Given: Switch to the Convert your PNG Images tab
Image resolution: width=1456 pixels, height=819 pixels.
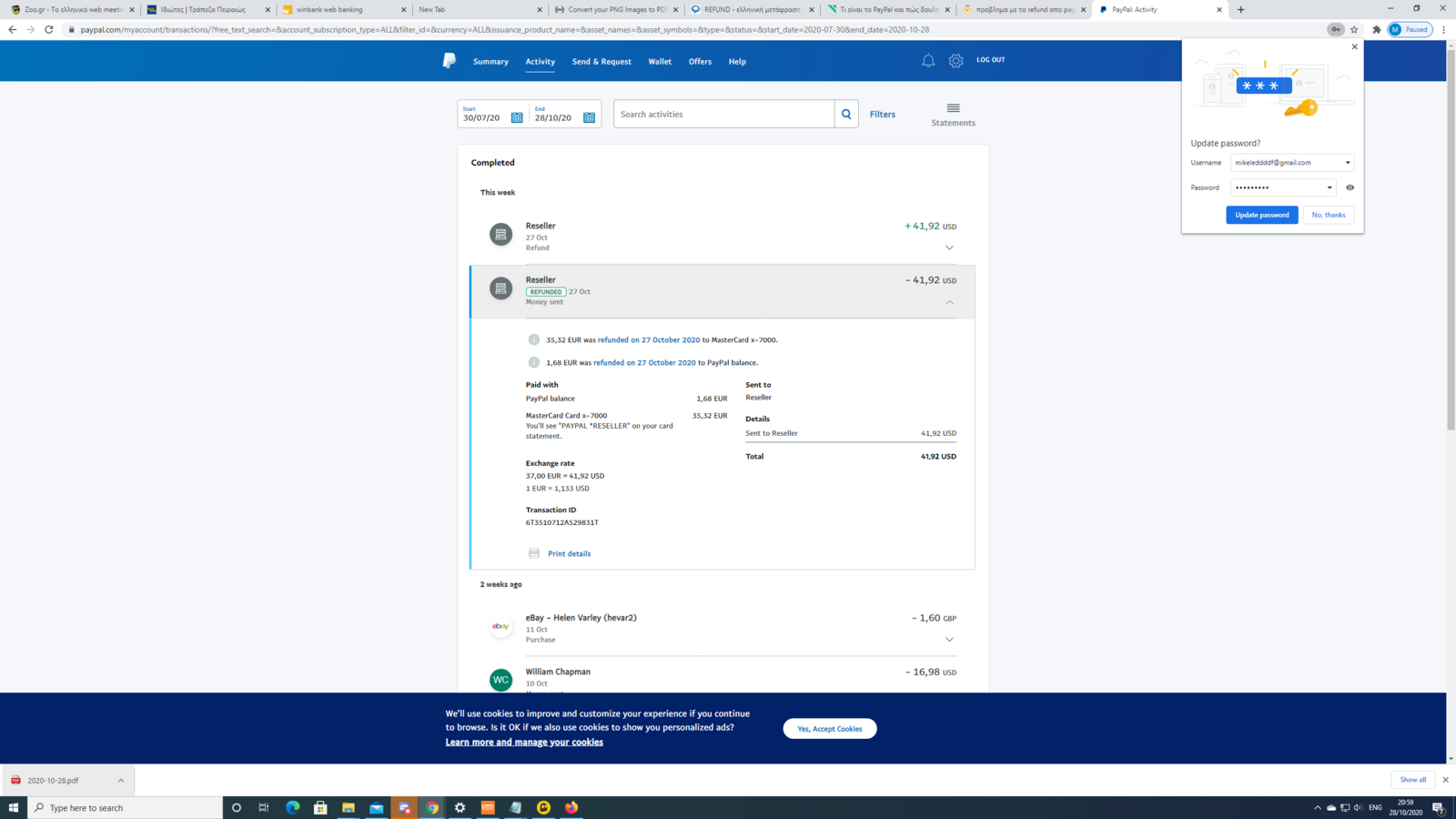Looking at the screenshot, I should click(x=616, y=9).
